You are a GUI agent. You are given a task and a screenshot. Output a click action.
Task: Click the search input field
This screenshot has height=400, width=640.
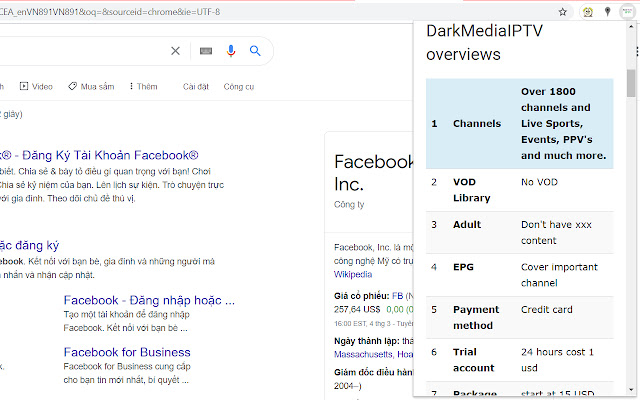coord(82,51)
